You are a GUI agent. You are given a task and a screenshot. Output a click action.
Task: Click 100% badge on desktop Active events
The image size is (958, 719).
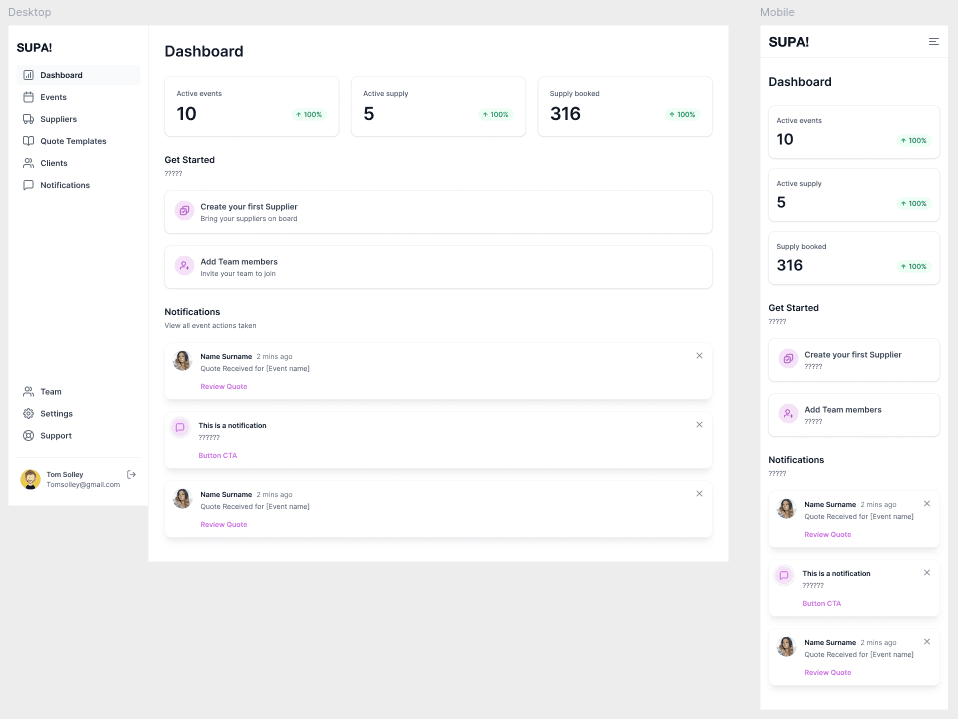tap(309, 114)
